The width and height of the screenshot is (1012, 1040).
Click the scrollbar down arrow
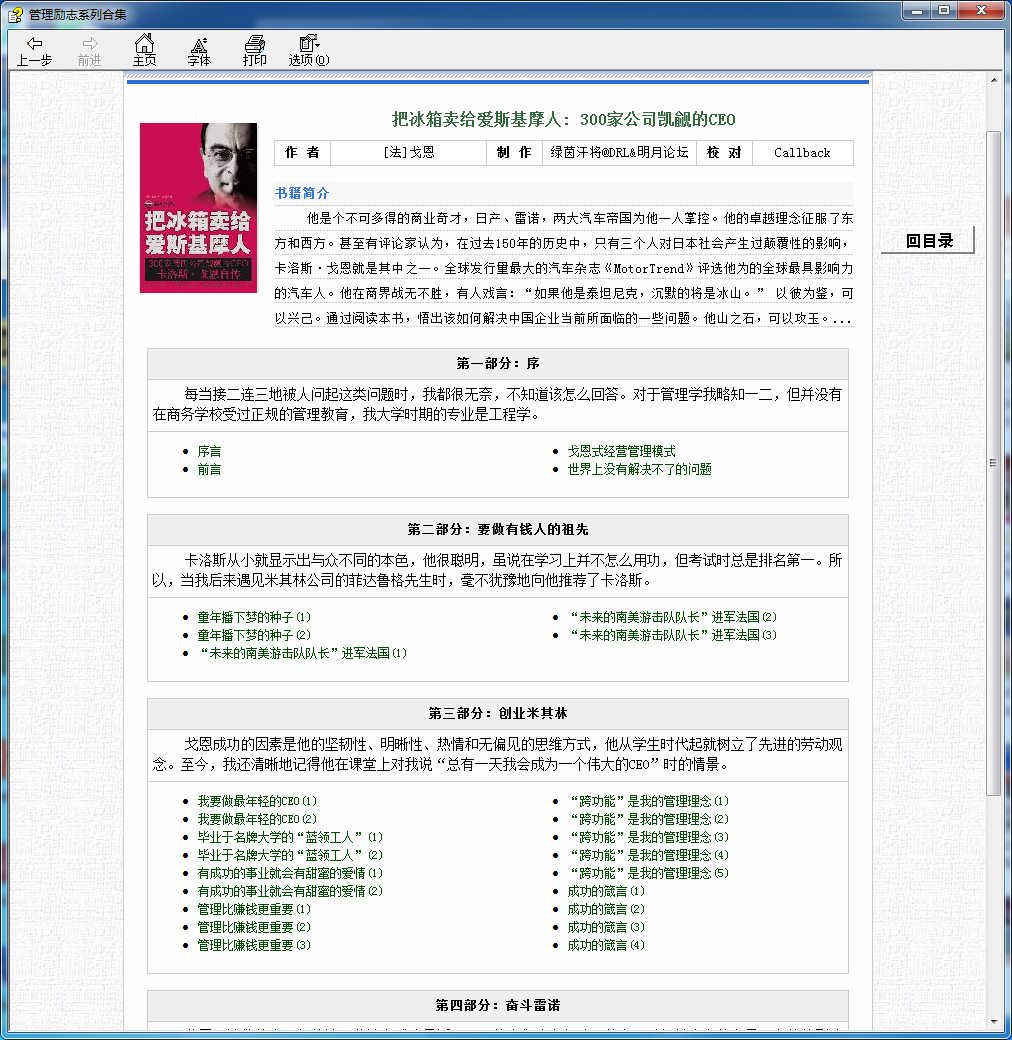993,1022
